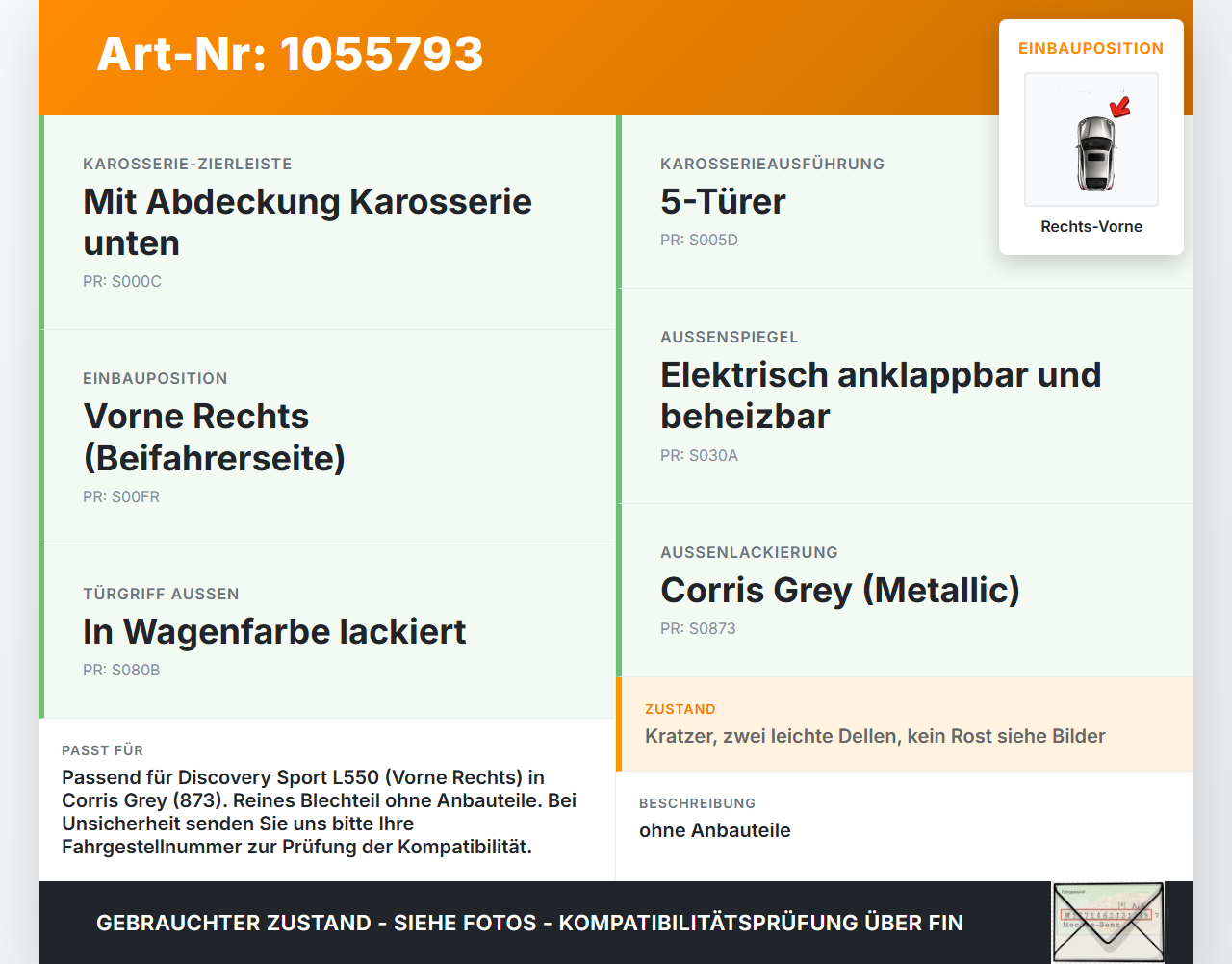The image size is (1232, 964).
Task: Click the orange Einbauposition card title
Action: pos(1091,48)
